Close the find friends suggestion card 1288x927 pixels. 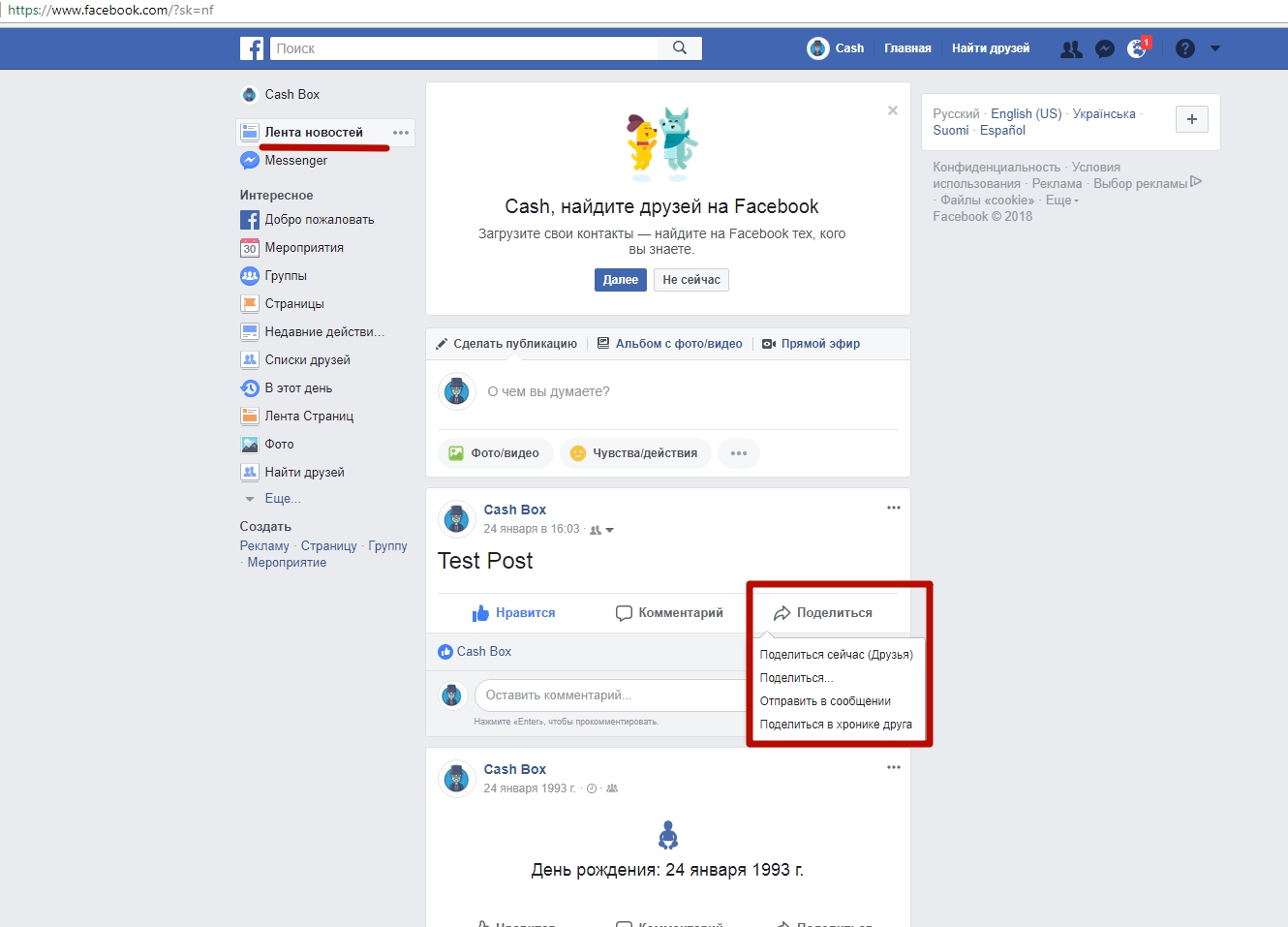pos(893,110)
